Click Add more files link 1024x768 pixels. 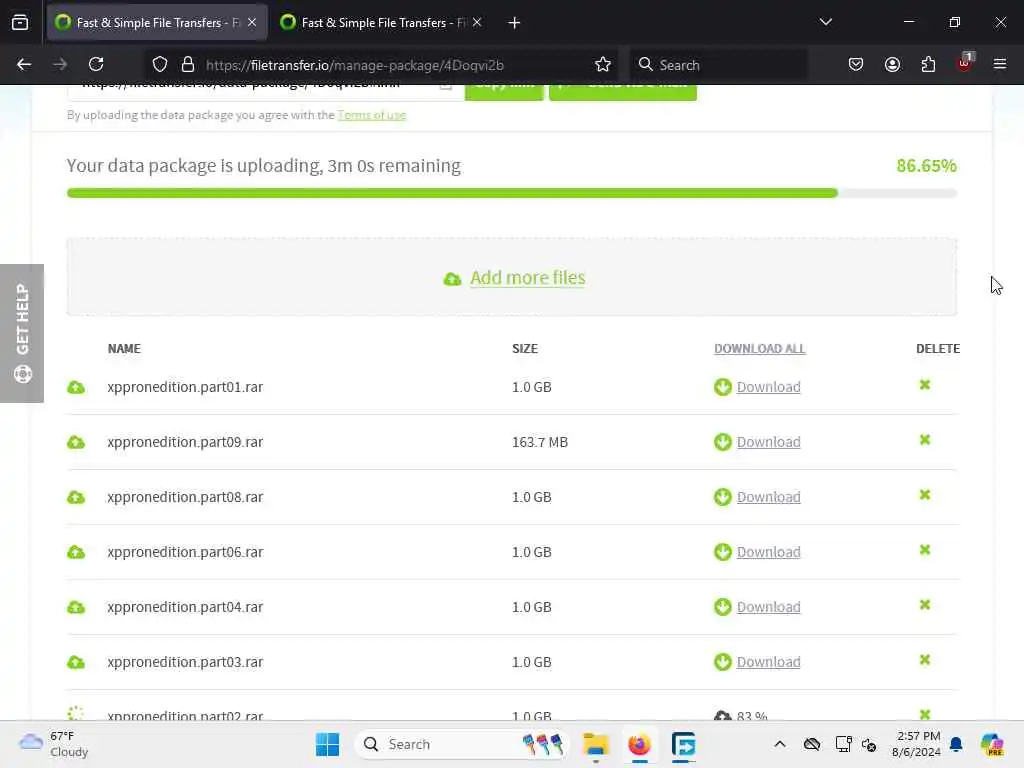(x=528, y=278)
